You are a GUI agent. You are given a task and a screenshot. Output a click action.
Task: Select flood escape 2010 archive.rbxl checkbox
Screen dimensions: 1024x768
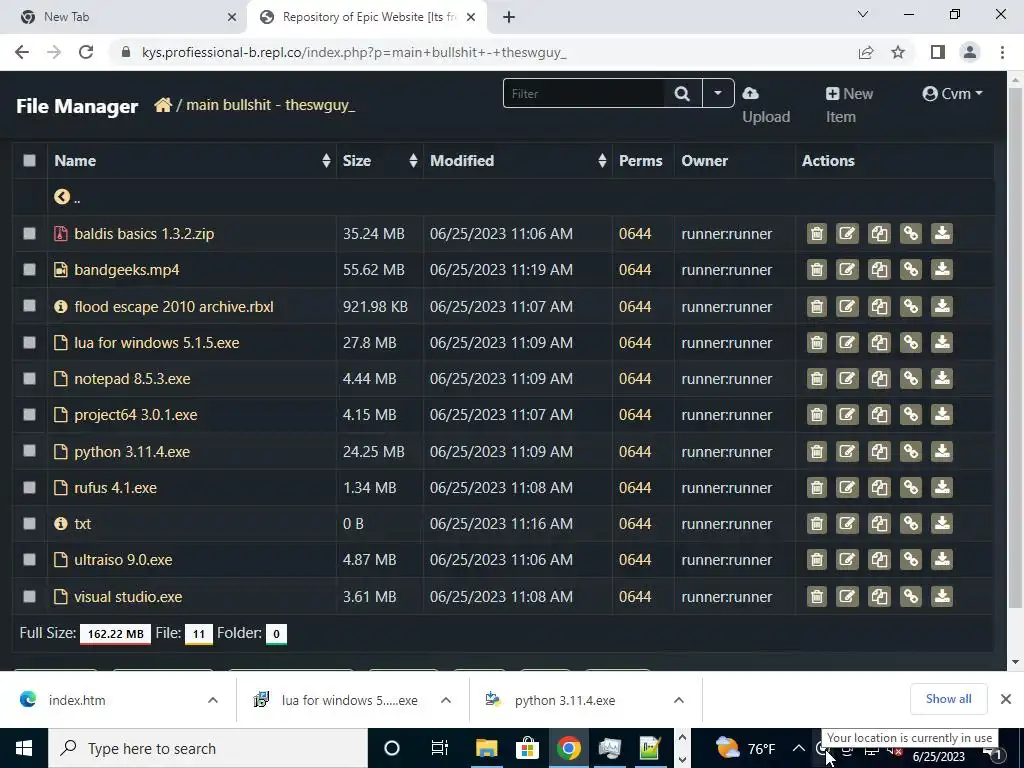tap(29, 306)
